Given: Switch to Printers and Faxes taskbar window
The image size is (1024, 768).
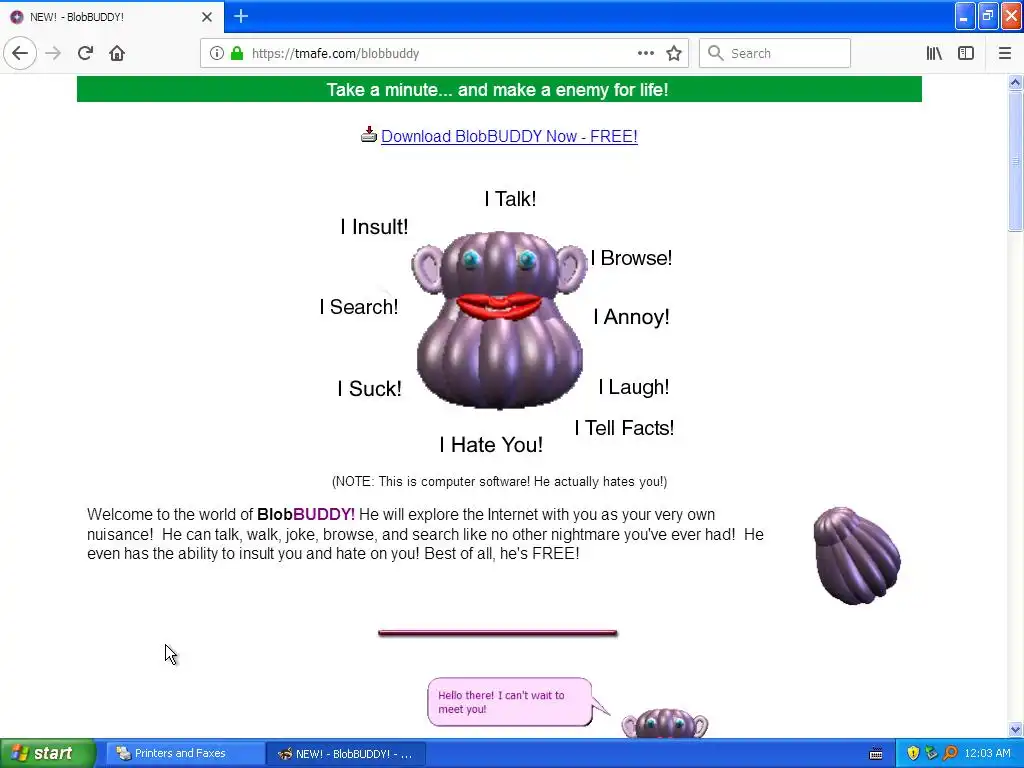Looking at the screenshot, I should coord(184,754).
